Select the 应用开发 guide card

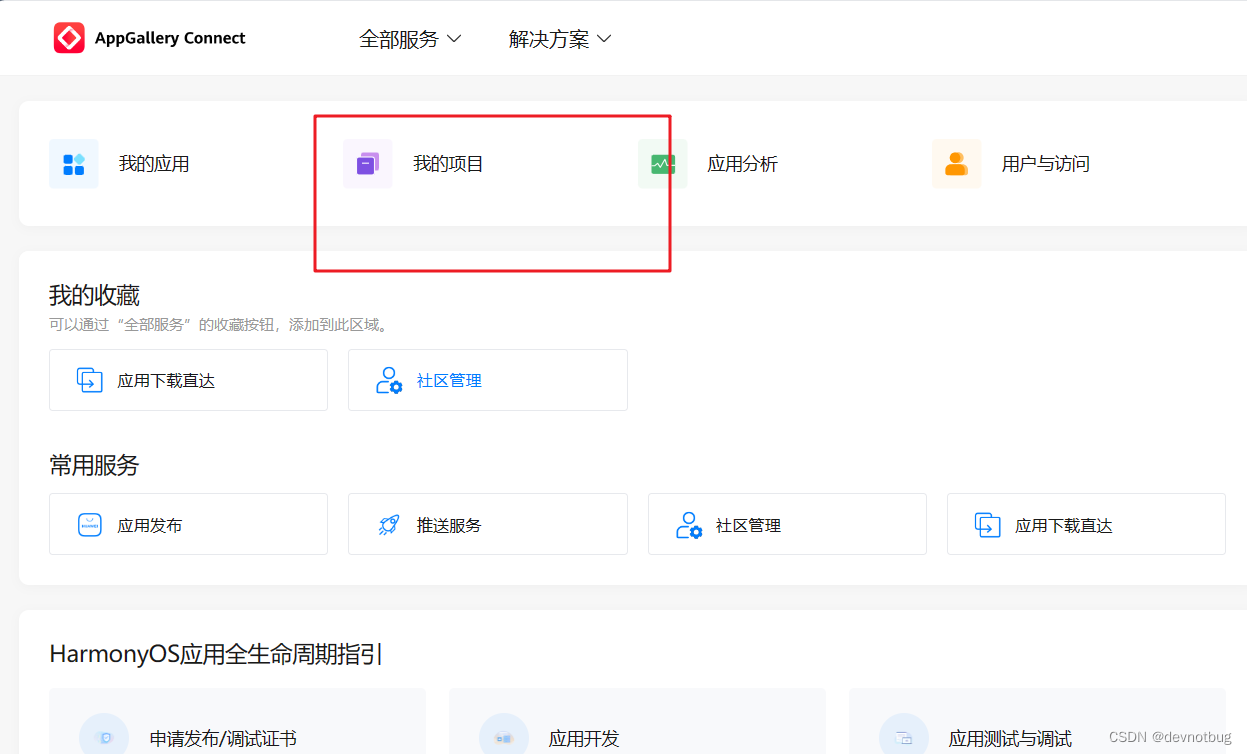point(637,721)
